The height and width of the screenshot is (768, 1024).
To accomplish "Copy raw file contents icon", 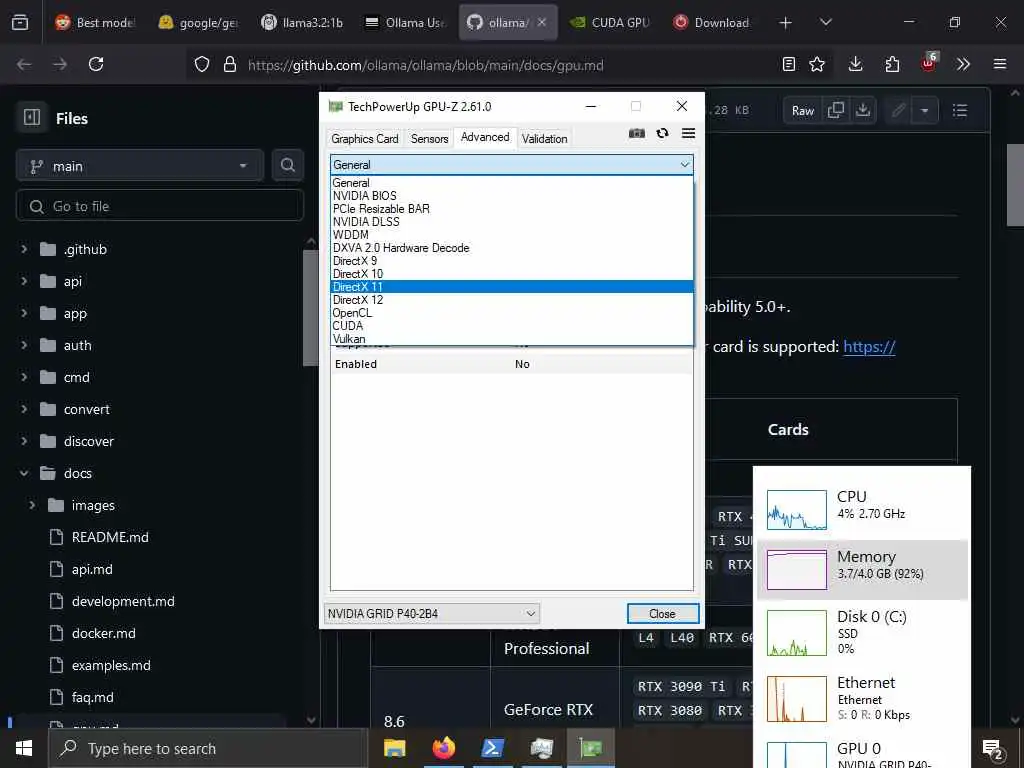I will 836,110.
